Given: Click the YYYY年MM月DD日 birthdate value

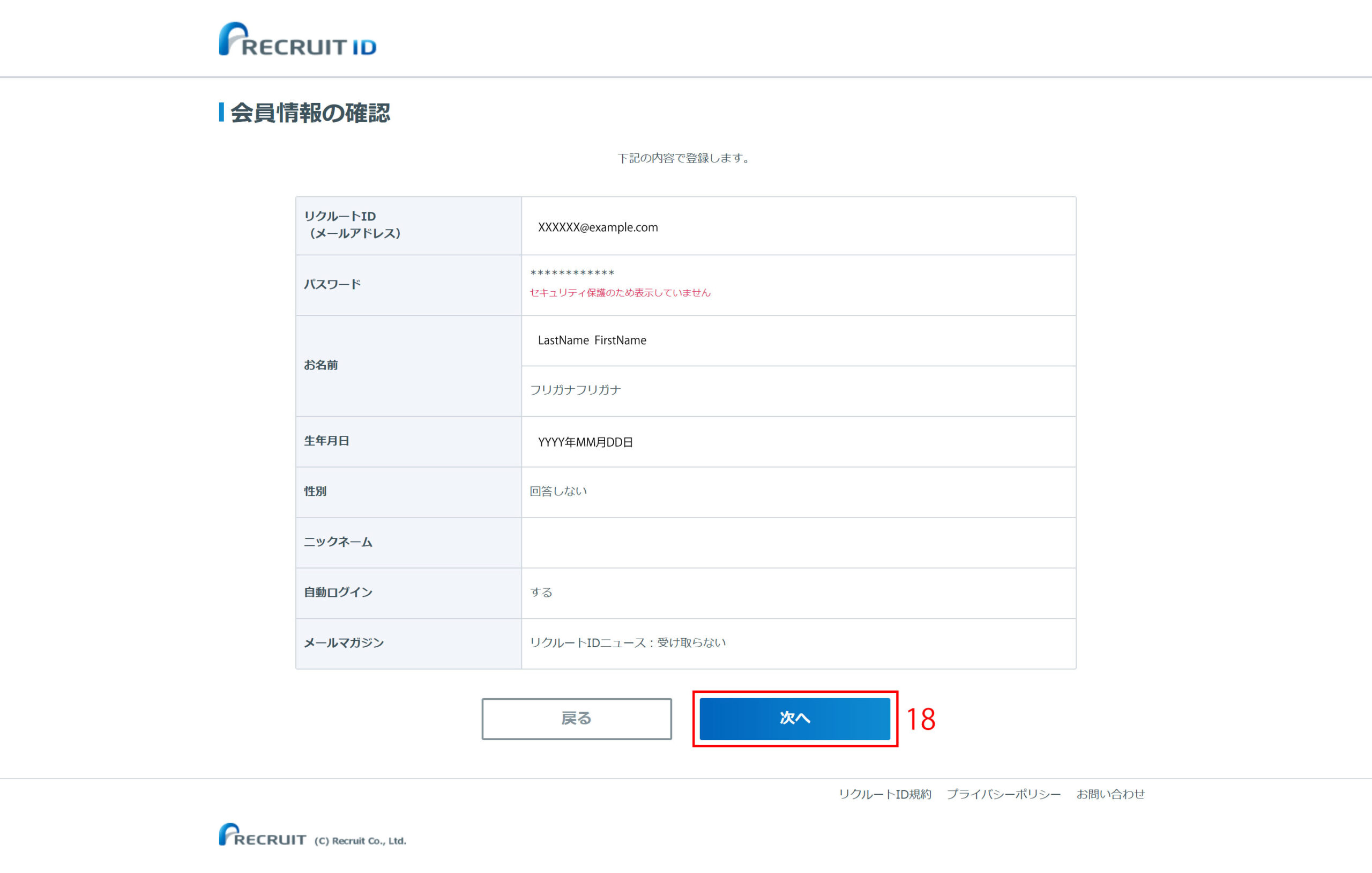Looking at the screenshot, I should click(585, 442).
